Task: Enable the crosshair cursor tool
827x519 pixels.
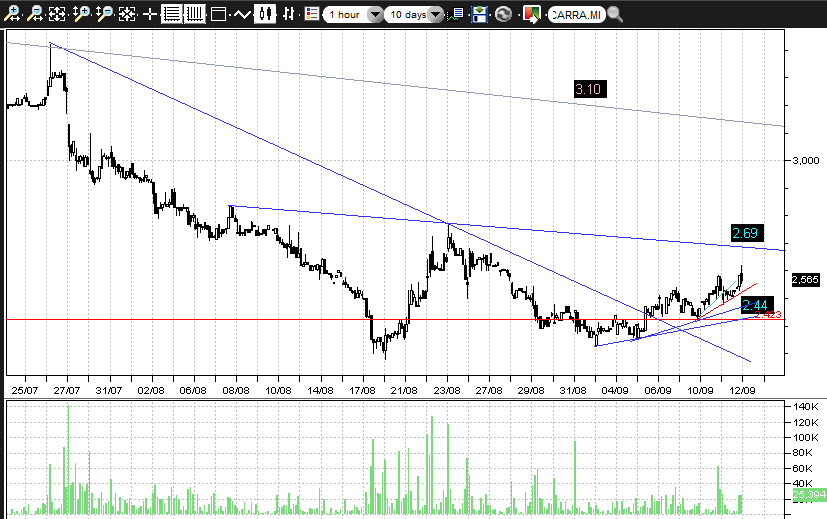Action: coord(150,14)
